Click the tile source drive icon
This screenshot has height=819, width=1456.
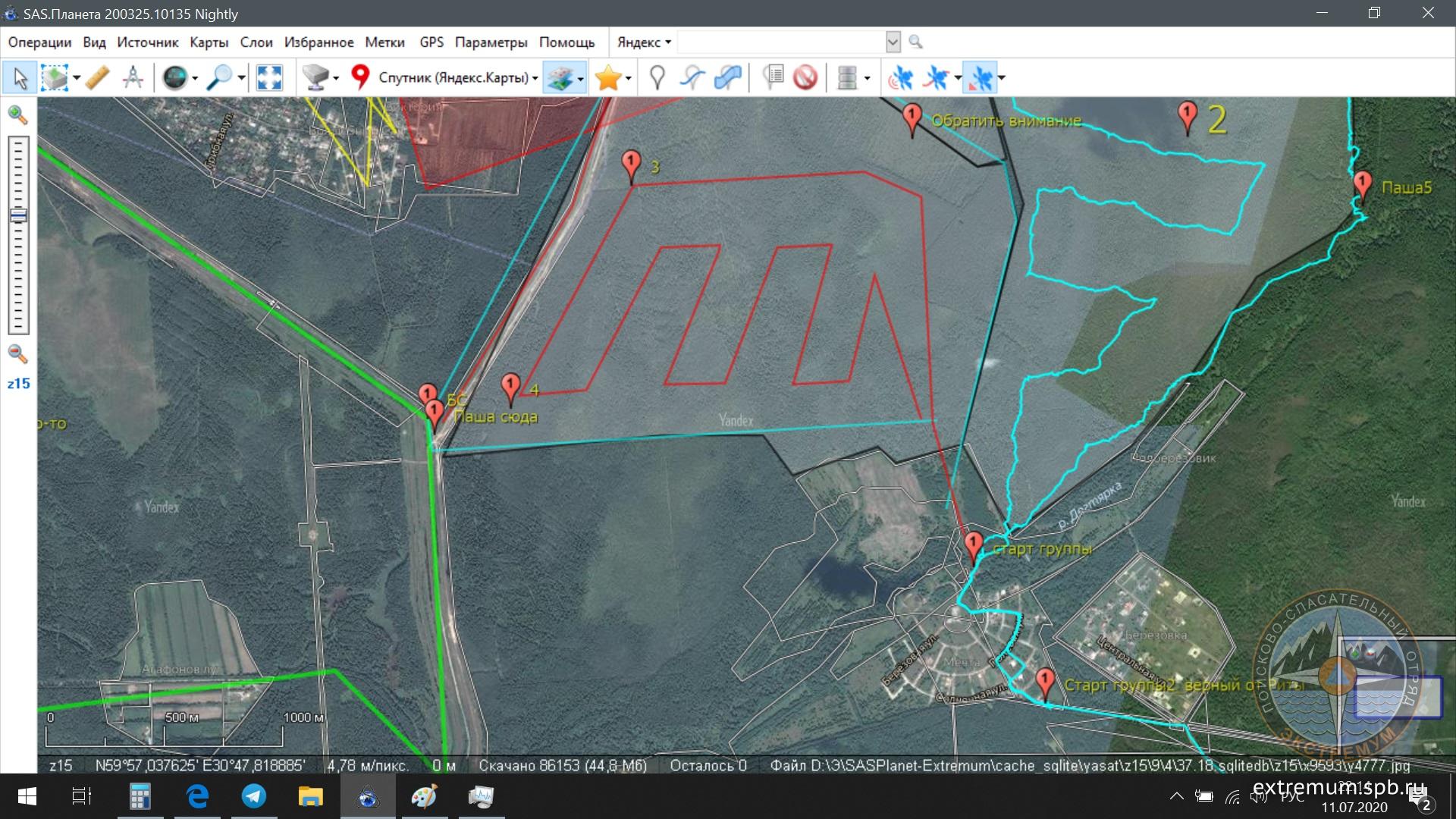pyautogui.click(x=315, y=77)
